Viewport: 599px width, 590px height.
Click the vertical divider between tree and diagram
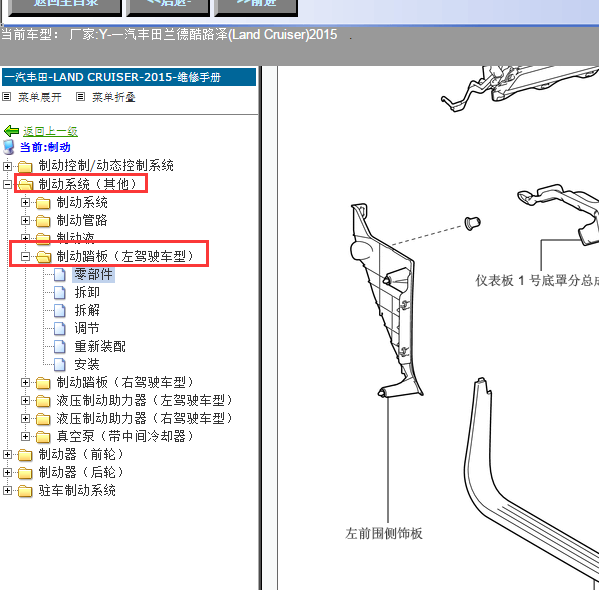point(261,328)
